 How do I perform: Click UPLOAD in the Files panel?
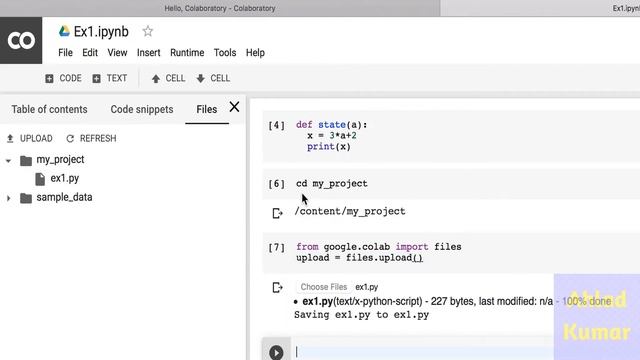coord(30,138)
